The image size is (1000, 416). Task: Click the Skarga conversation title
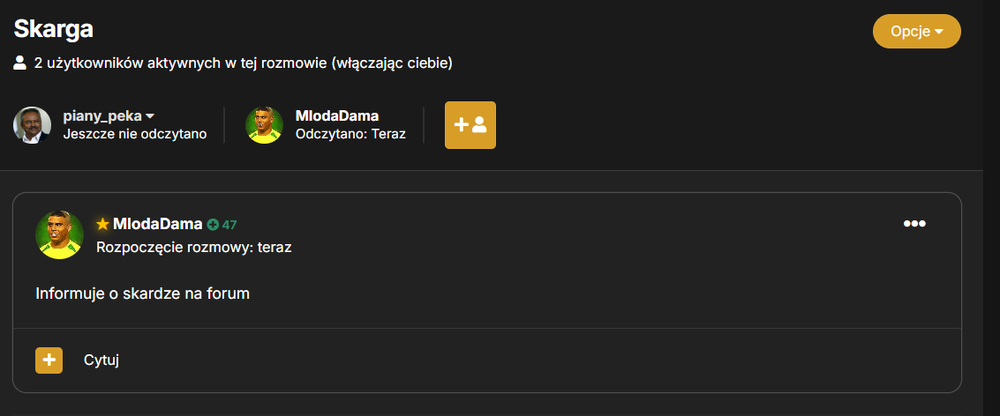(x=54, y=29)
